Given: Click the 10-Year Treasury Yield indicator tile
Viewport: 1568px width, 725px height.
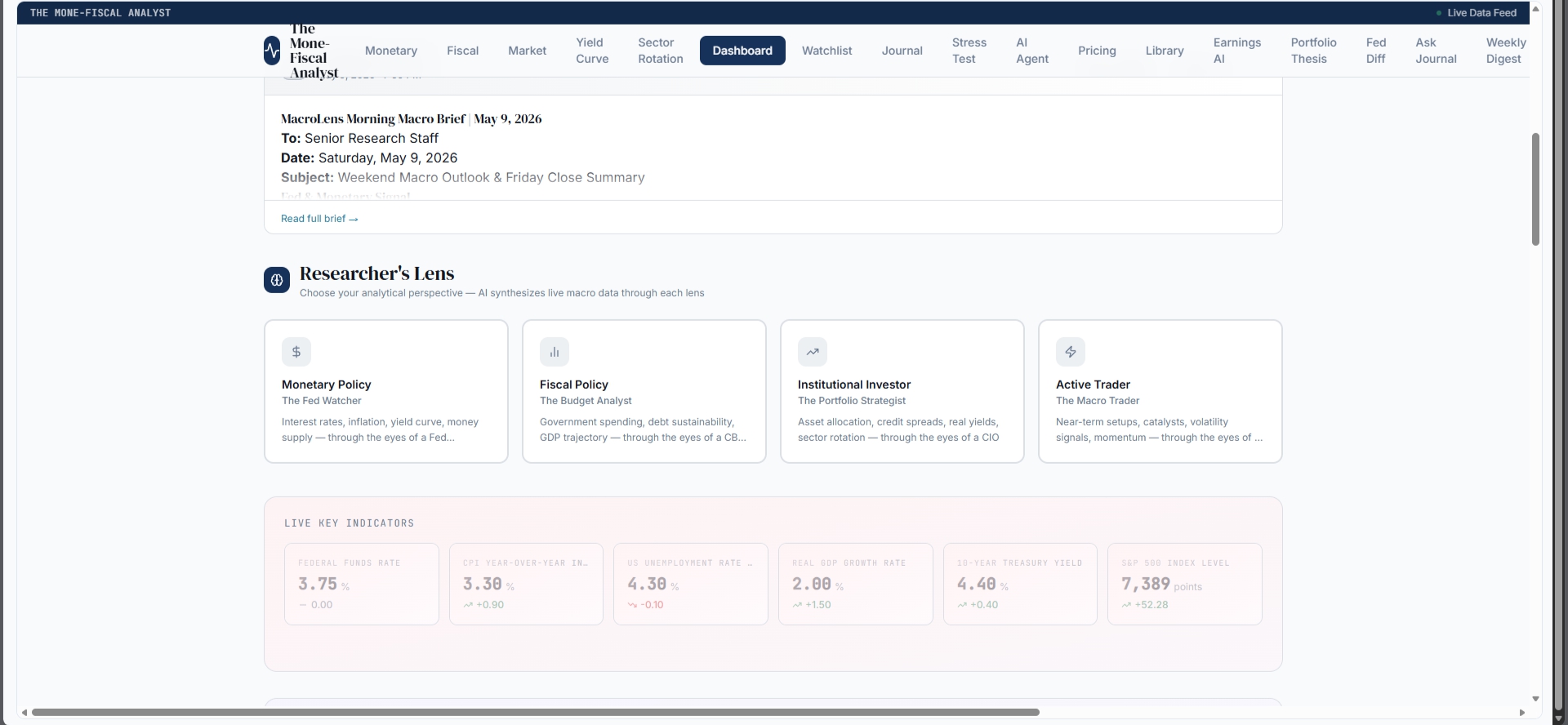Looking at the screenshot, I should (1020, 584).
